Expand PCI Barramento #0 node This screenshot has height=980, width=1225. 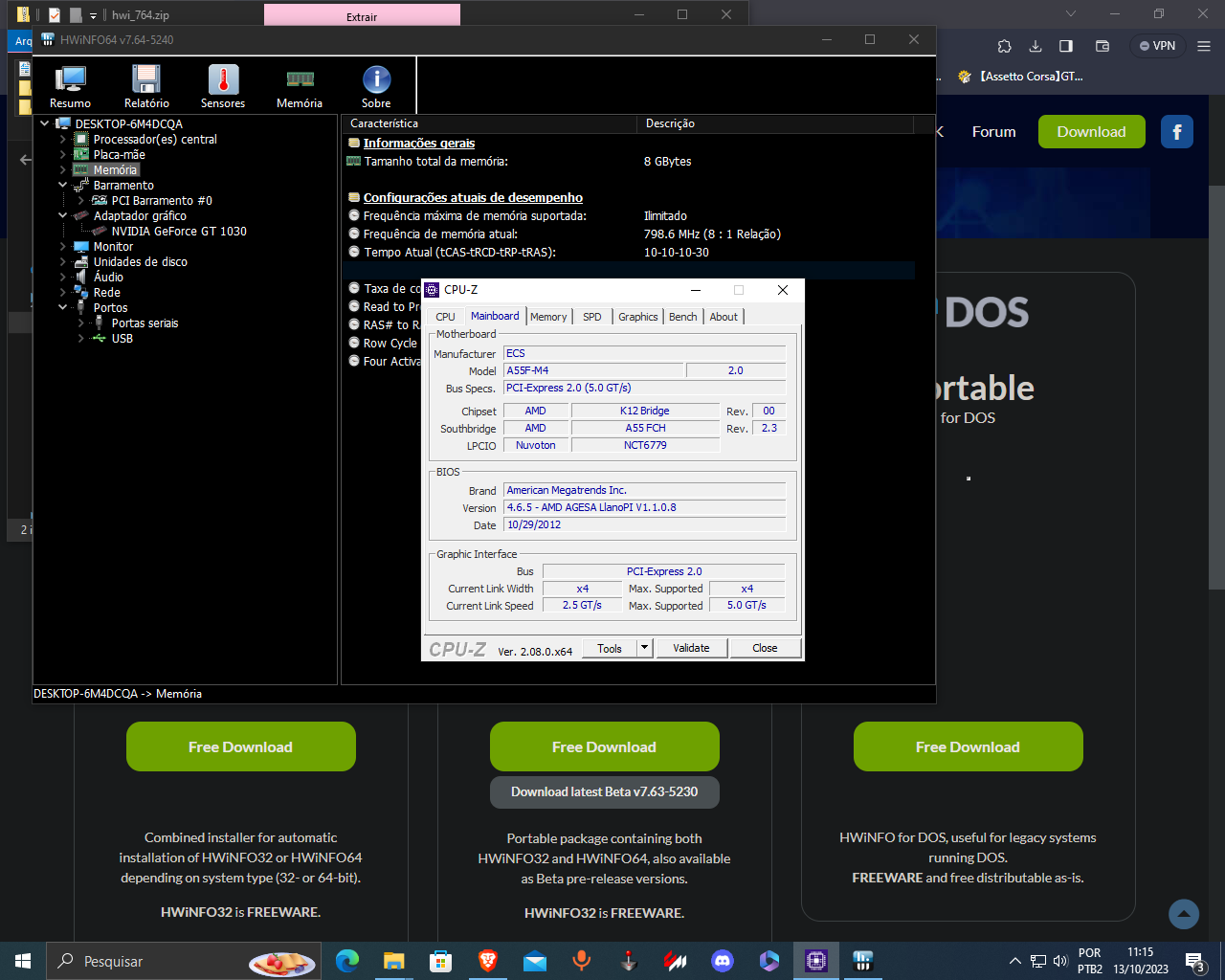tap(81, 200)
